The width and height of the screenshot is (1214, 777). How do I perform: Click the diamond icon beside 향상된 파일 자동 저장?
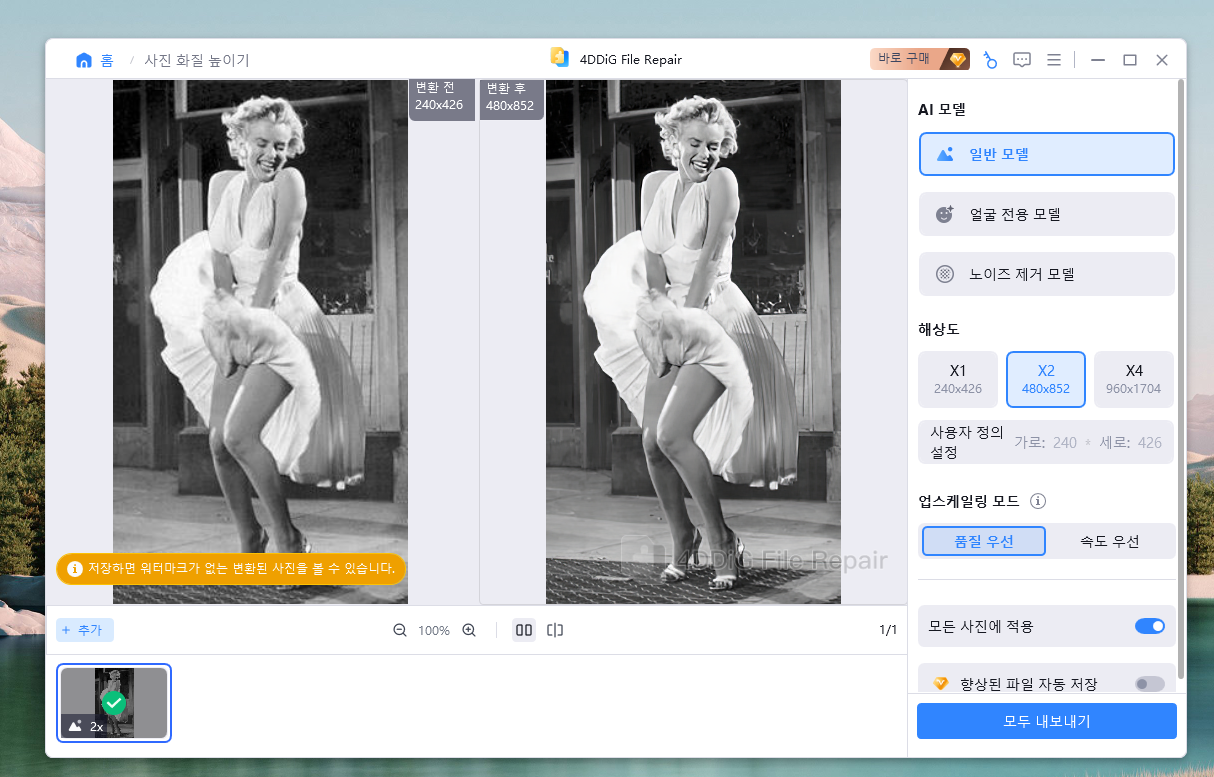tap(940, 684)
